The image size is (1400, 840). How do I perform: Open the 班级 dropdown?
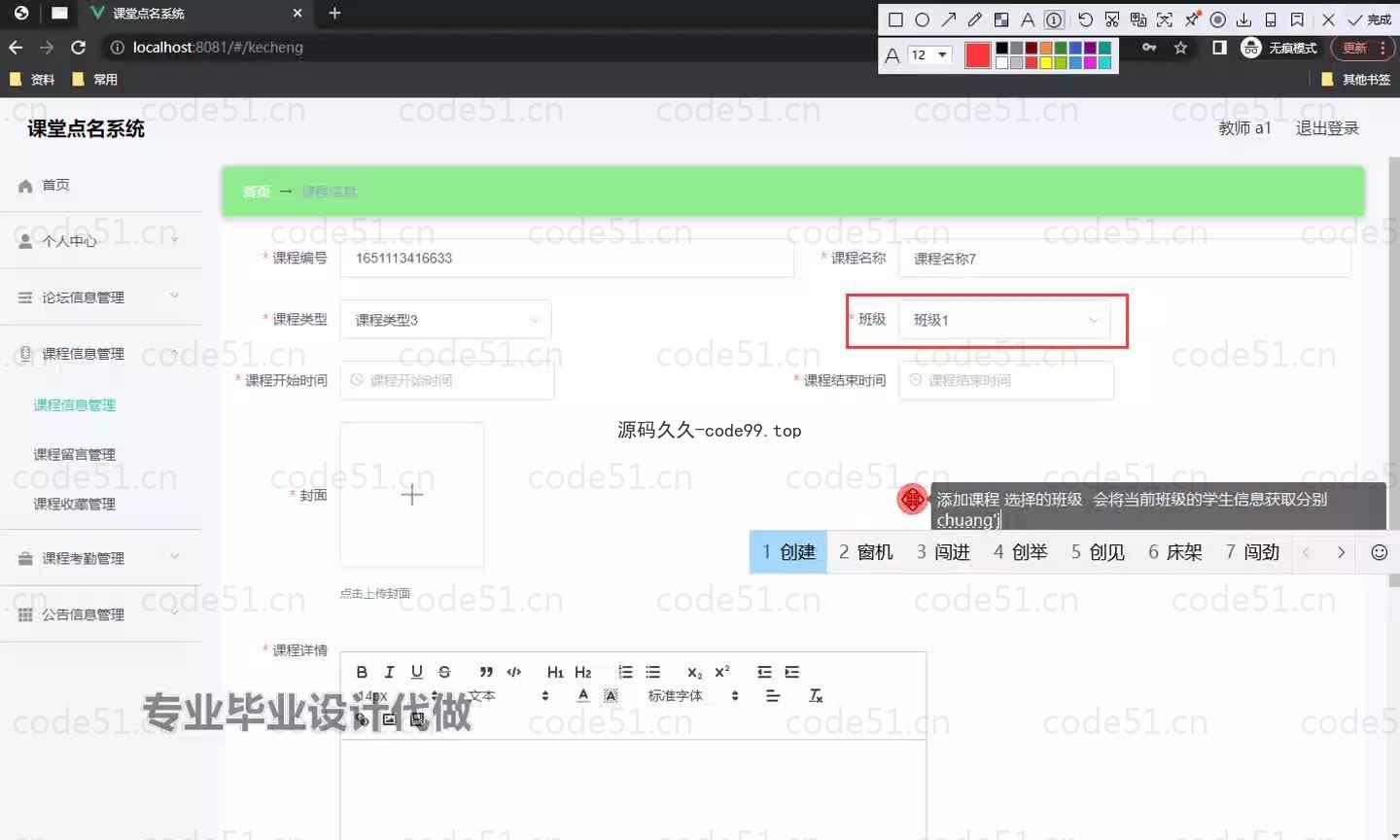tap(1004, 320)
